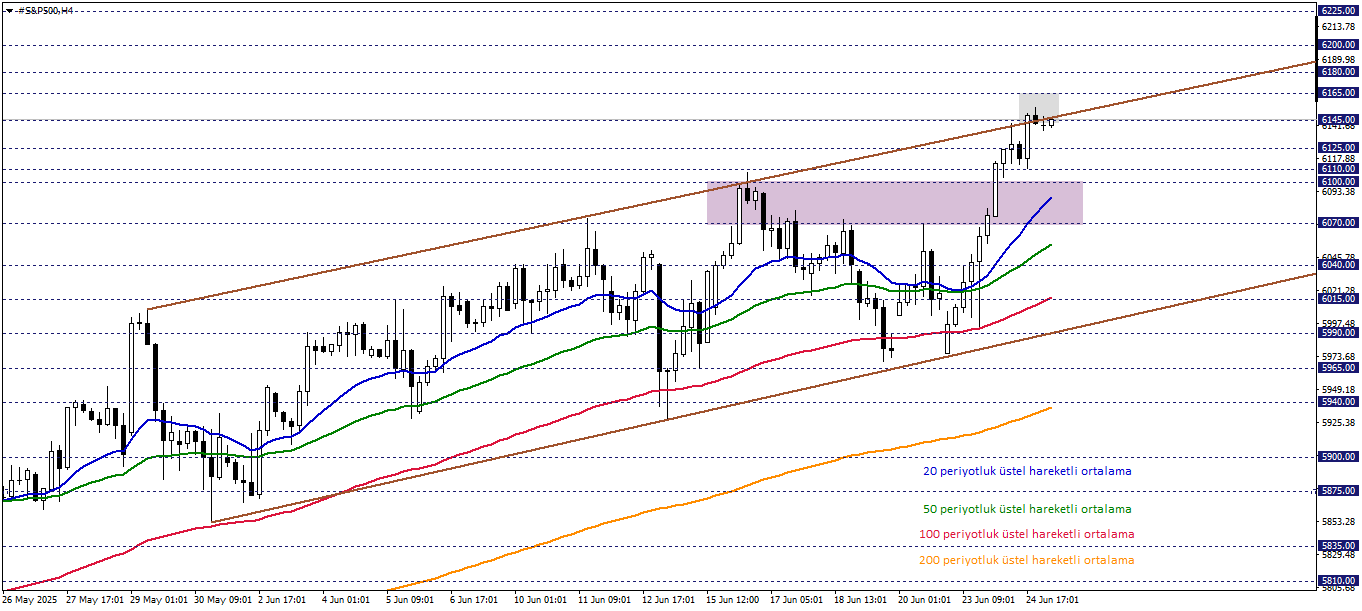Click the 100 periyotluk üstel hareketli ortalama label

(1026, 534)
